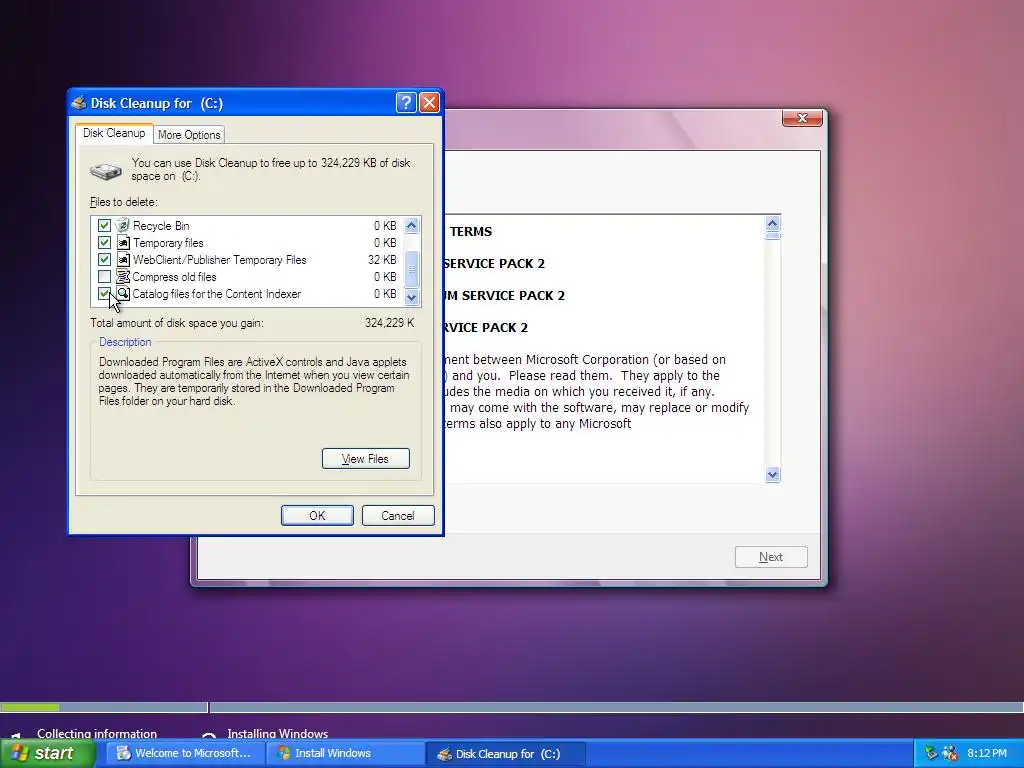This screenshot has width=1024, height=768.
Task: Select Catalog files for the Content Indexer
Action: tap(217, 293)
